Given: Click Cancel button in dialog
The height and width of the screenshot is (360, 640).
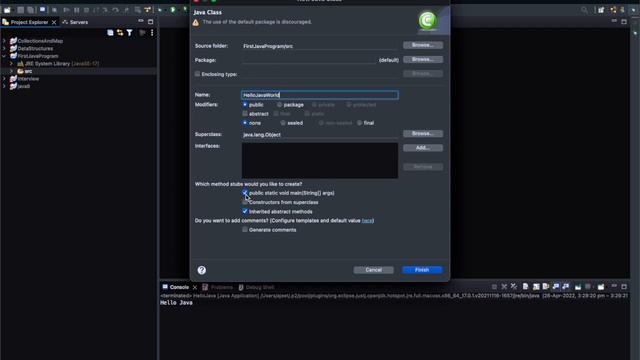Looking at the screenshot, I should point(373,270).
